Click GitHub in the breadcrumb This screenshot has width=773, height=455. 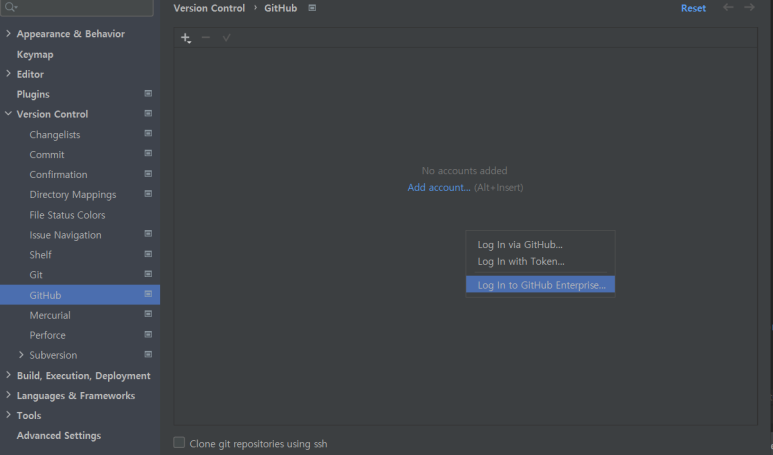[x=281, y=8]
